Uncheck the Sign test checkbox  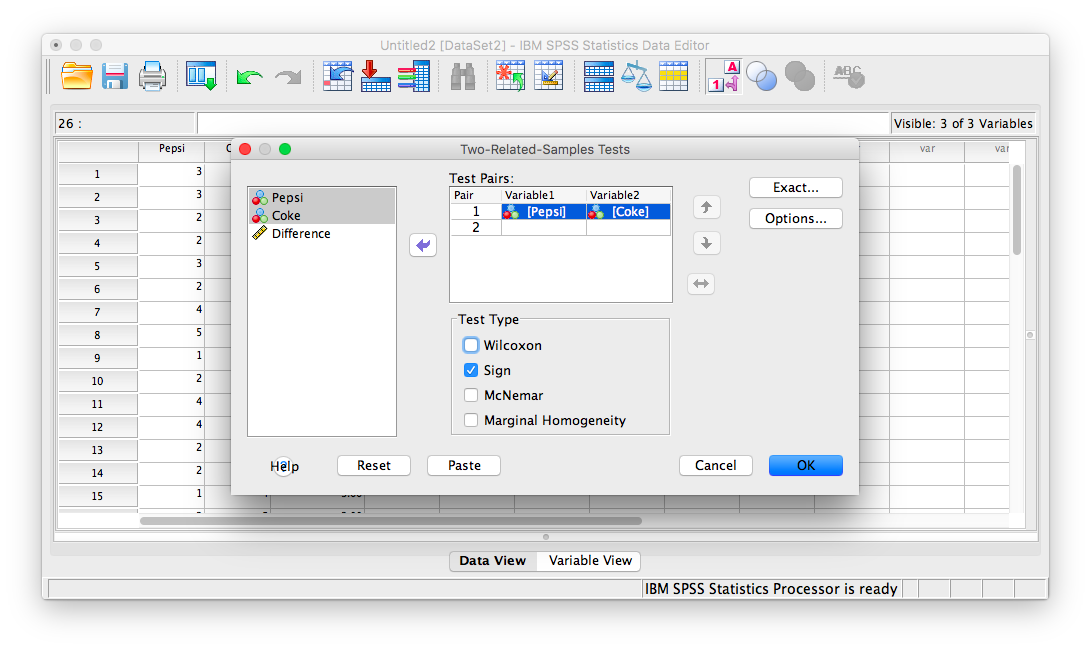[471, 370]
